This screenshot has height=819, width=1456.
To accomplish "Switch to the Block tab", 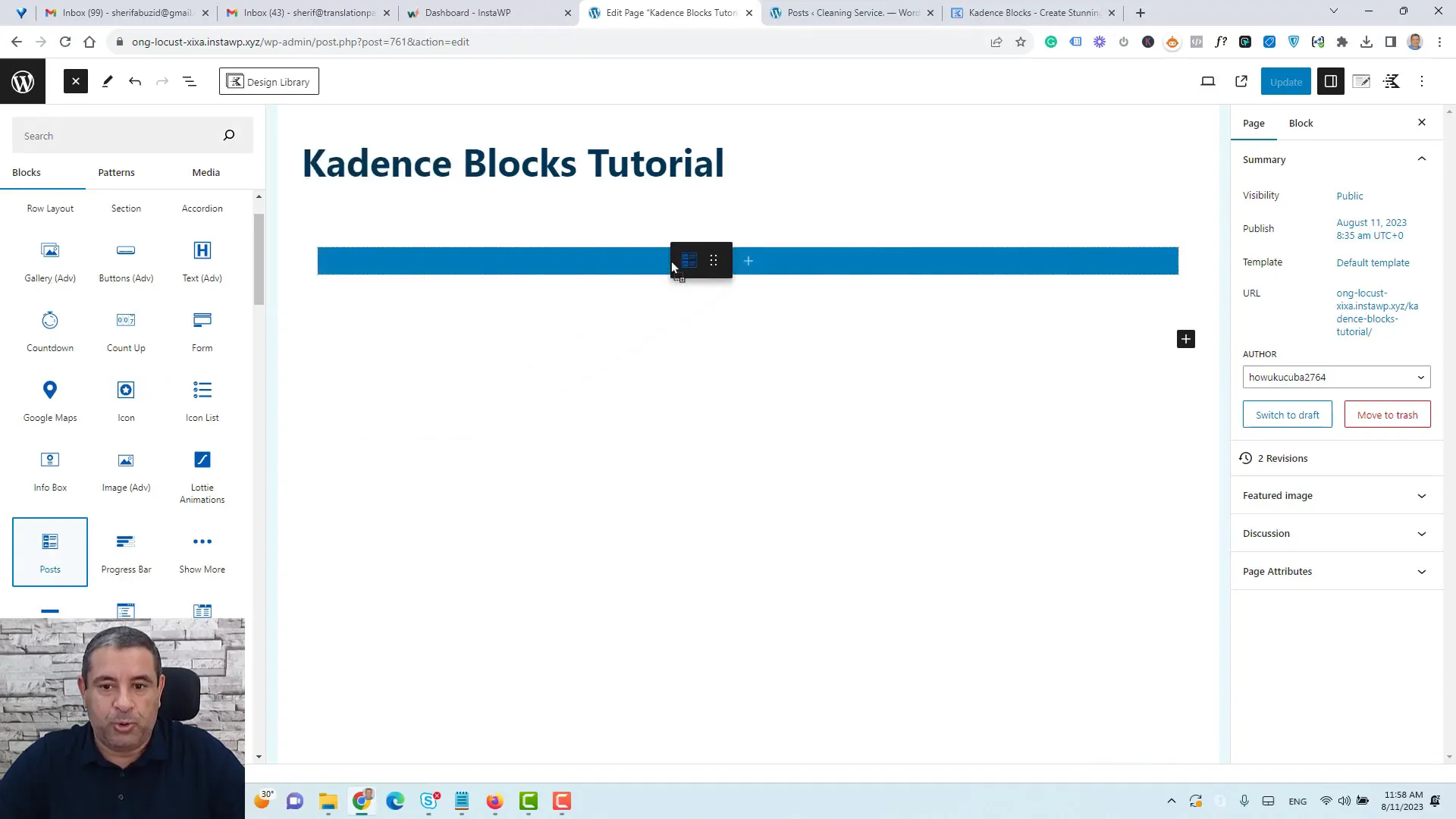I will [x=1301, y=122].
